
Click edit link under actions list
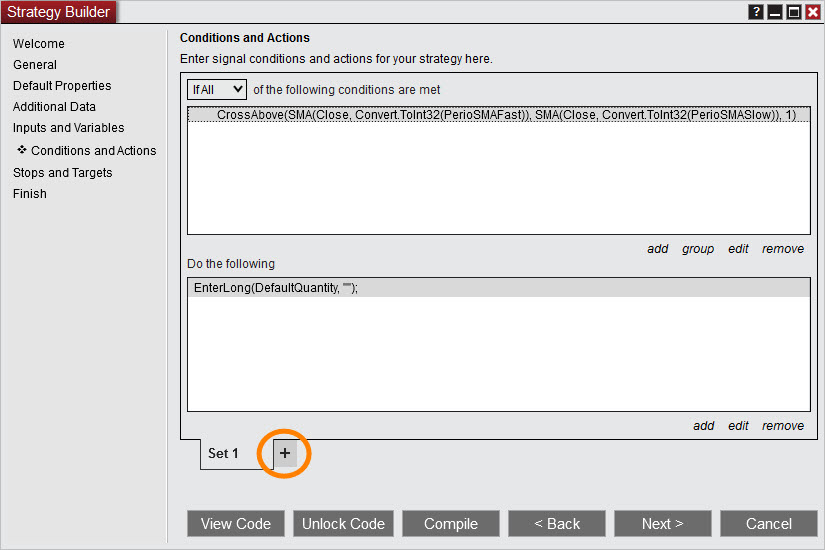tap(738, 426)
